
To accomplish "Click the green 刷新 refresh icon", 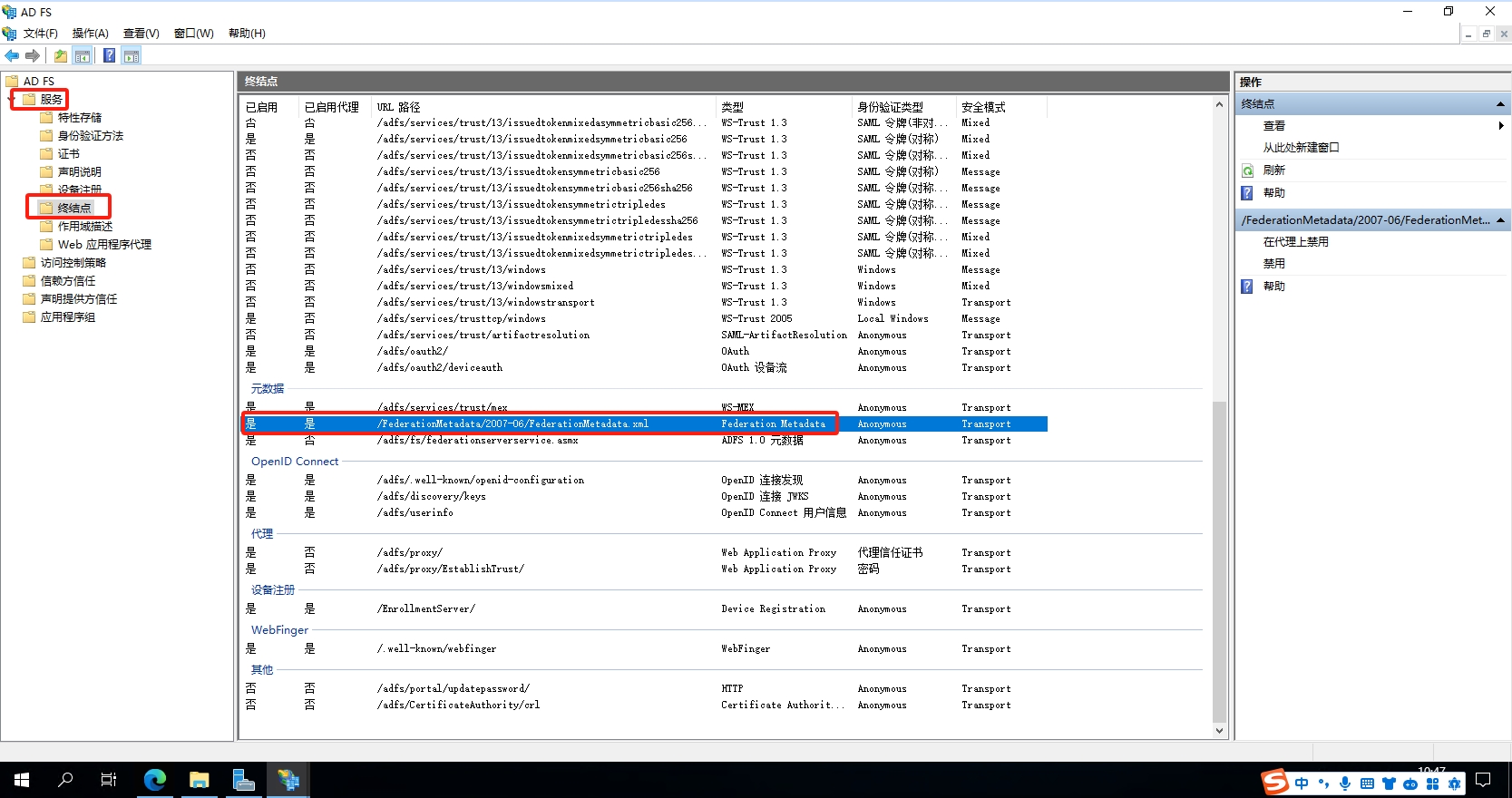I will [1248, 170].
